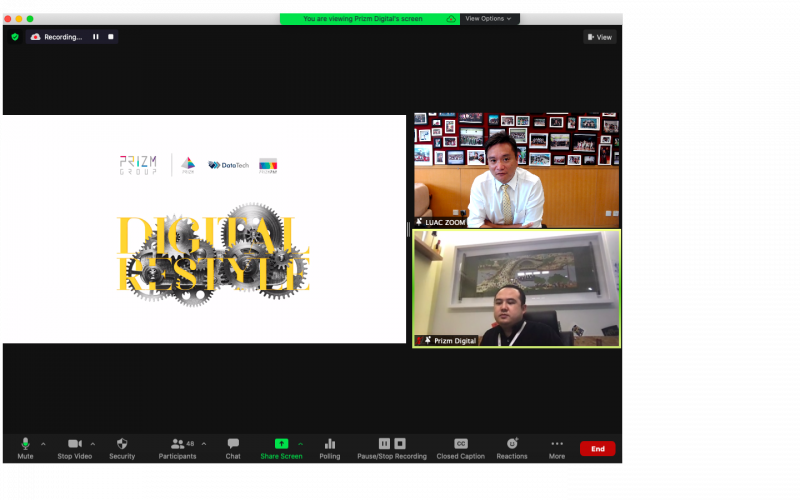Image resolution: width=800 pixels, height=500 pixels.
Task: Click the green Share Screen icon
Action: [281, 443]
